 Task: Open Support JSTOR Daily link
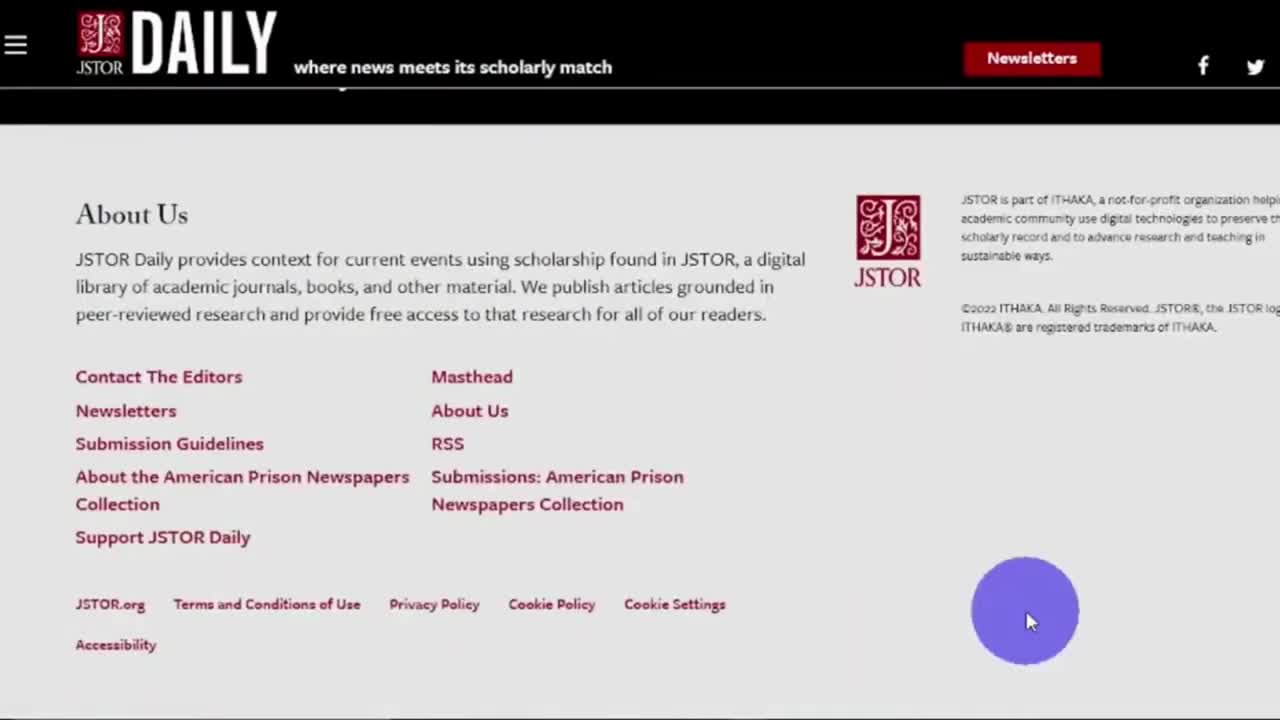pos(163,537)
